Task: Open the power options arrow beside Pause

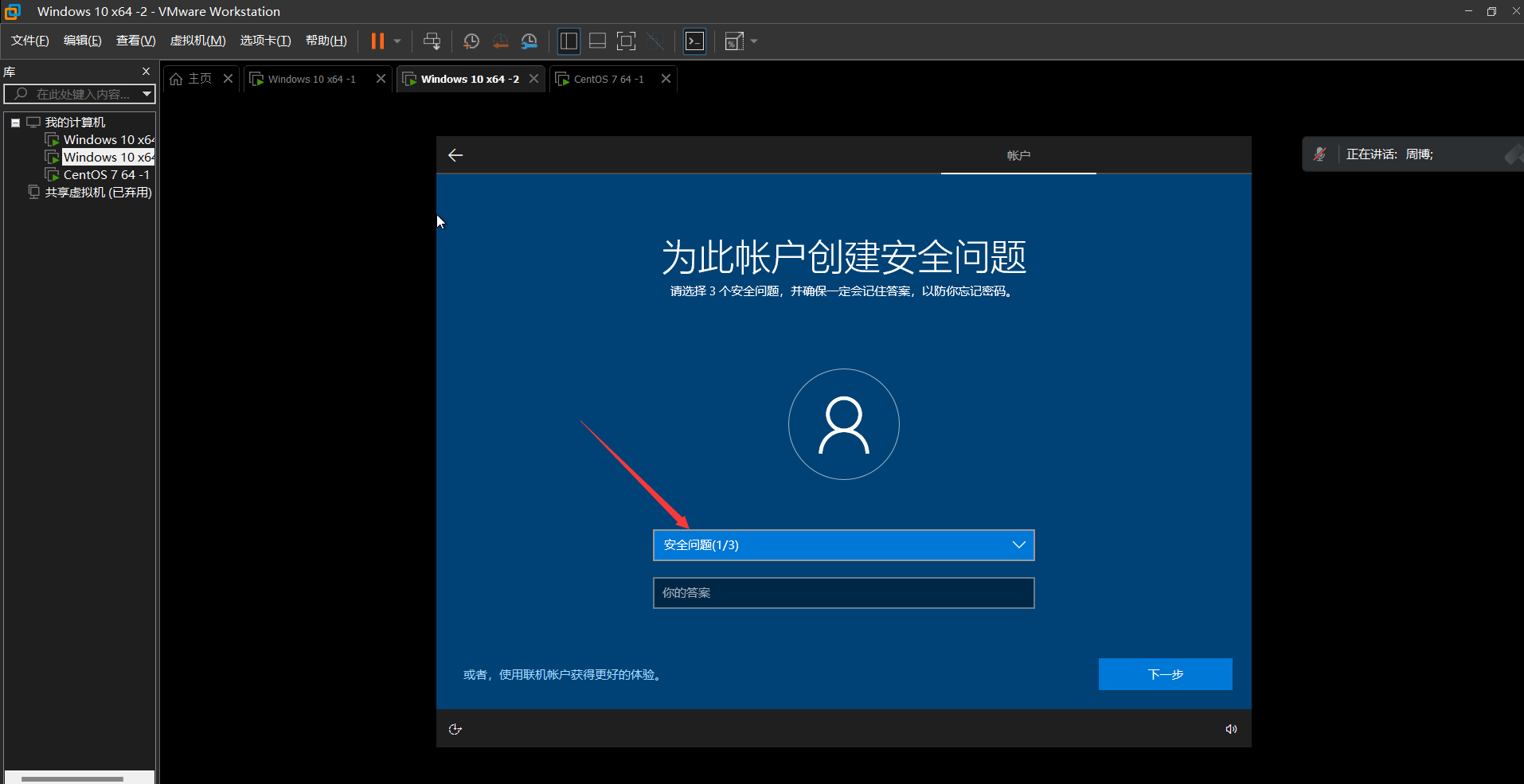Action: click(x=397, y=41)
